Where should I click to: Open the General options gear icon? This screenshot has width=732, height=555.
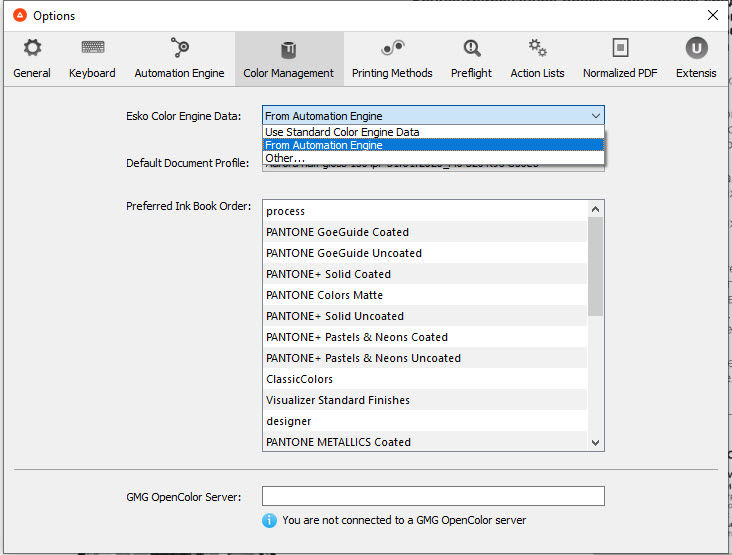(32, 48)
